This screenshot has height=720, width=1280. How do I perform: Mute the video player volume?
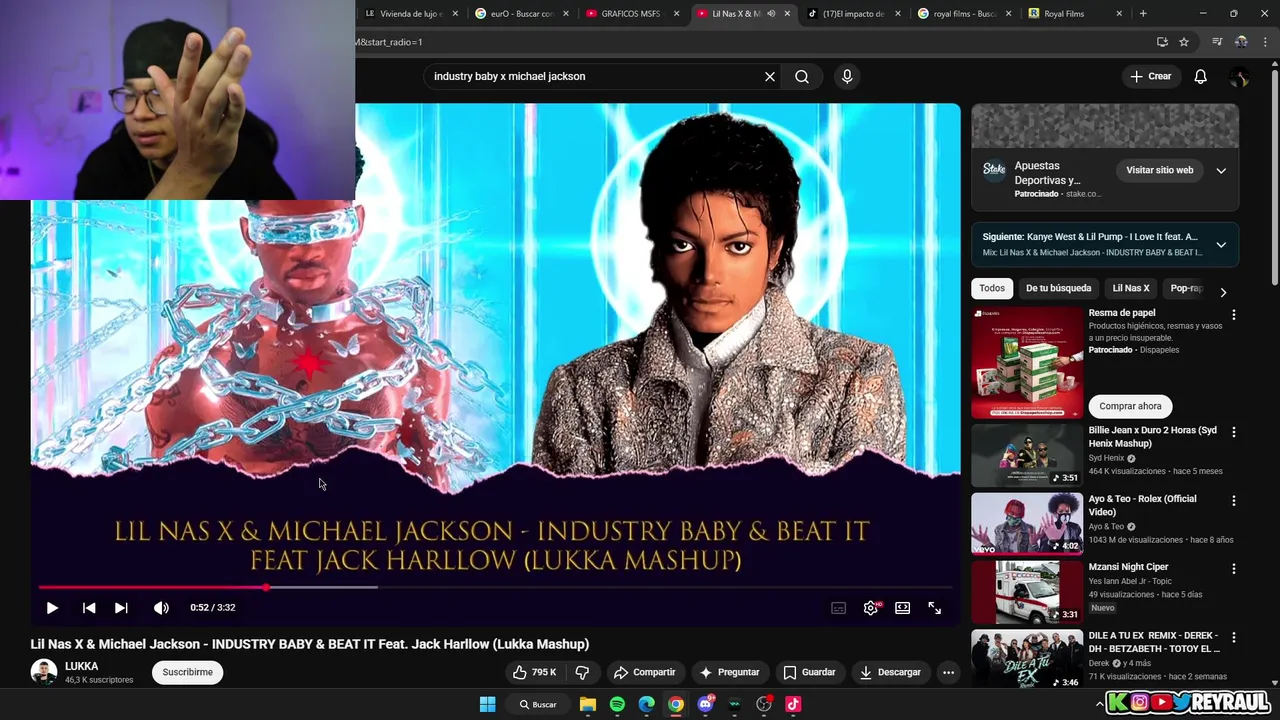pyautogui.click(x=161, y=608)
